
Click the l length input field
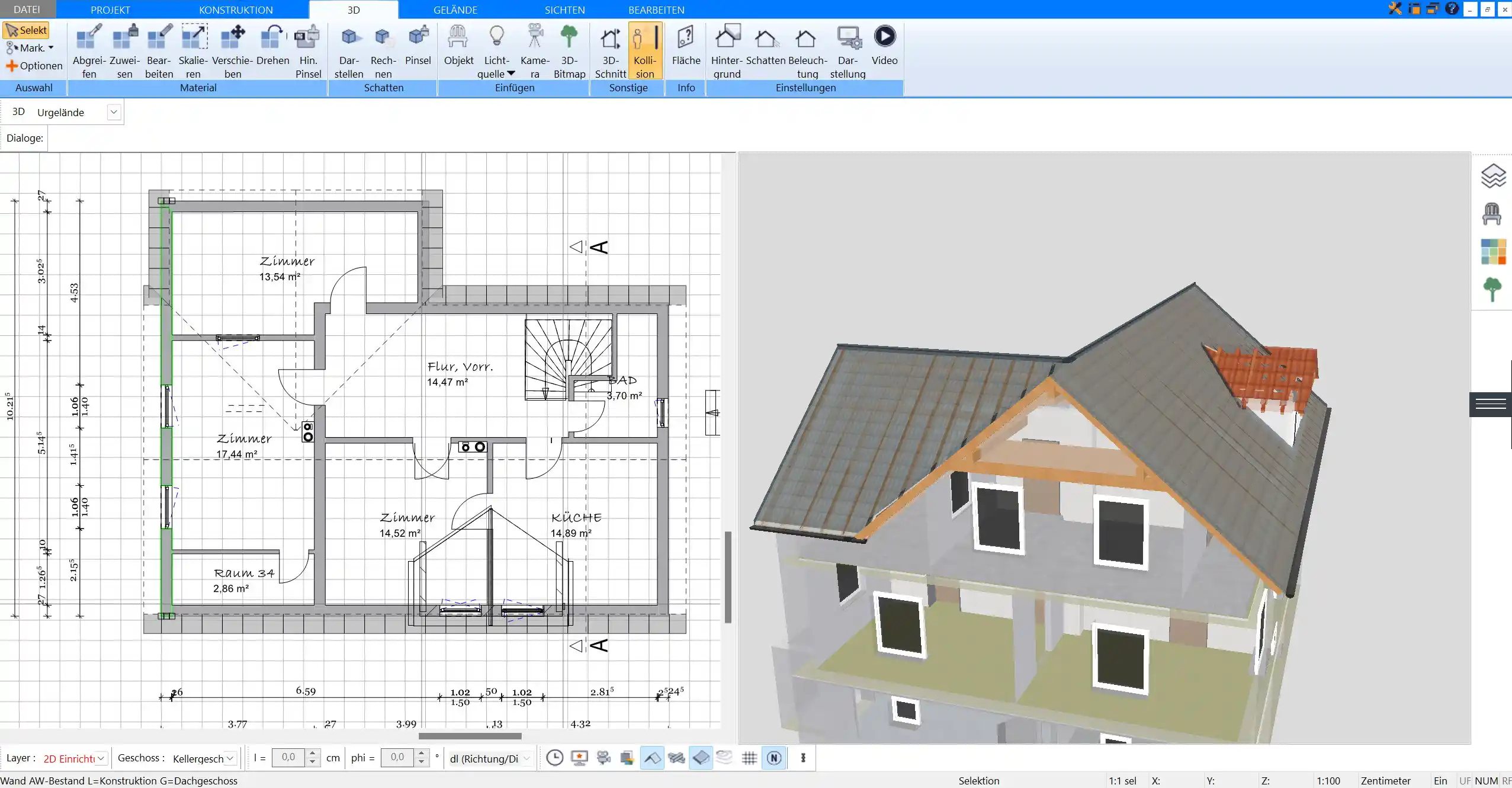(x=288, y=758)
